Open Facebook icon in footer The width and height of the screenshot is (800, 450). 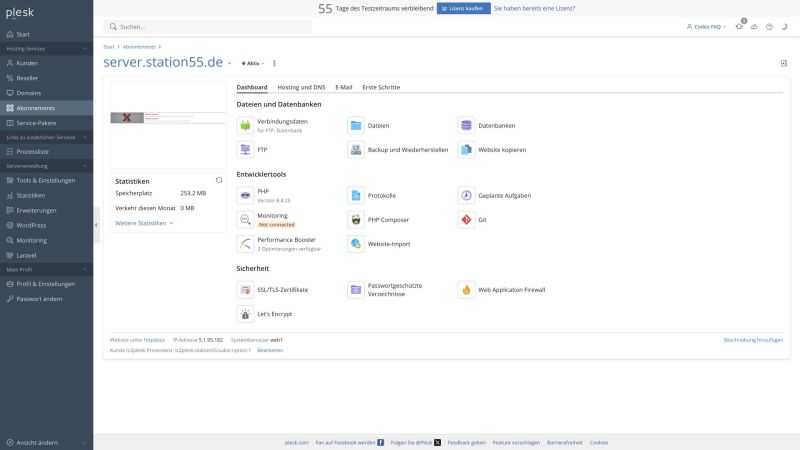(x=381, y=442)
